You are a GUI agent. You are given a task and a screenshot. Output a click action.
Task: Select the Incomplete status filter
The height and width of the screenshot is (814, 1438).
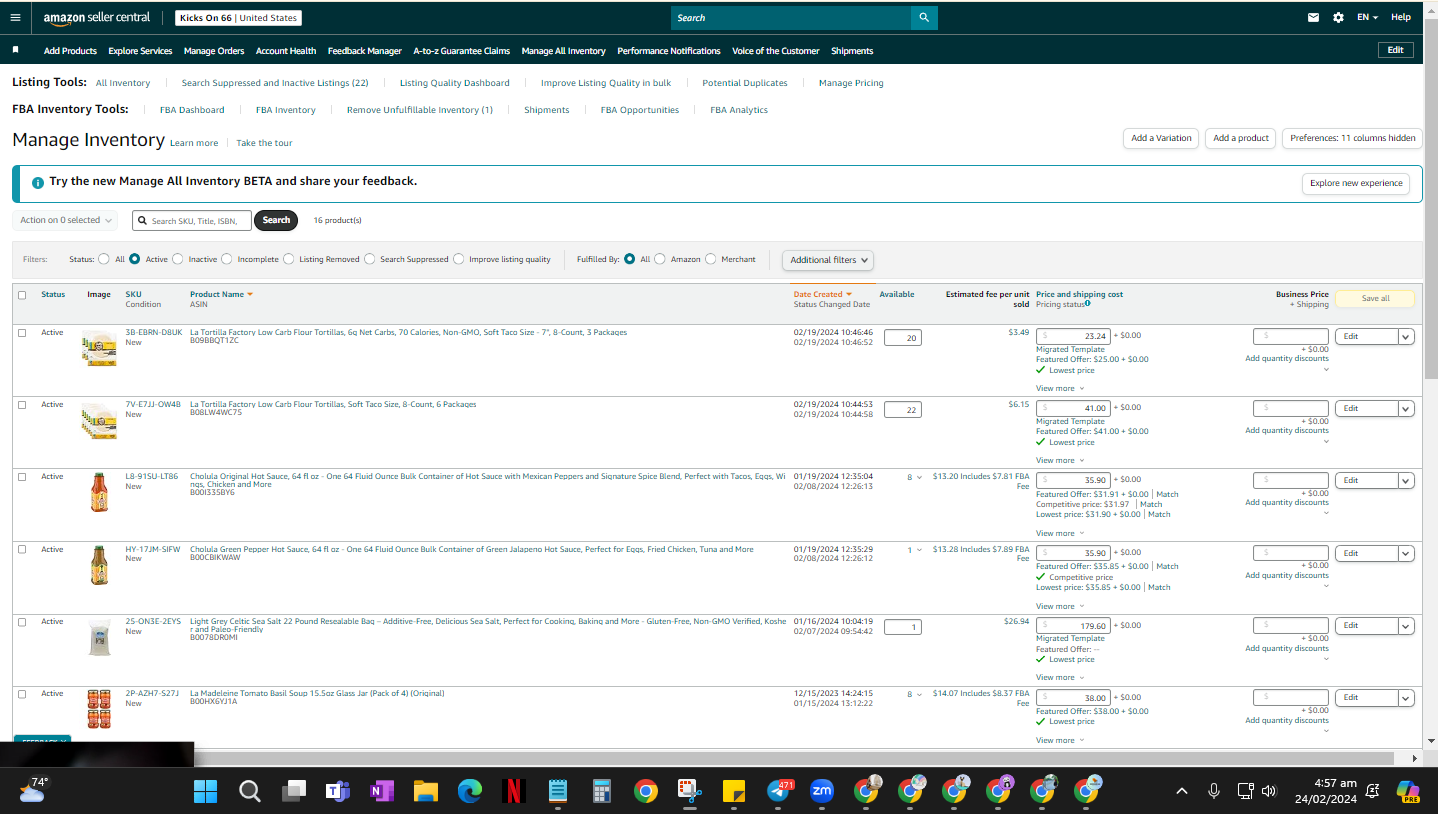click(x=227, y=259)
